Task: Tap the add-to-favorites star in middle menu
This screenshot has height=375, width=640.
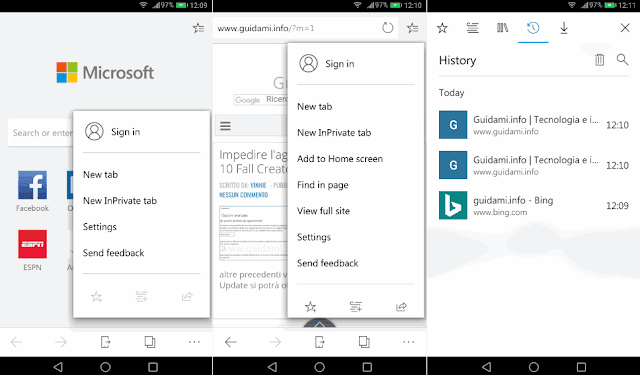Action: point(311,306)
